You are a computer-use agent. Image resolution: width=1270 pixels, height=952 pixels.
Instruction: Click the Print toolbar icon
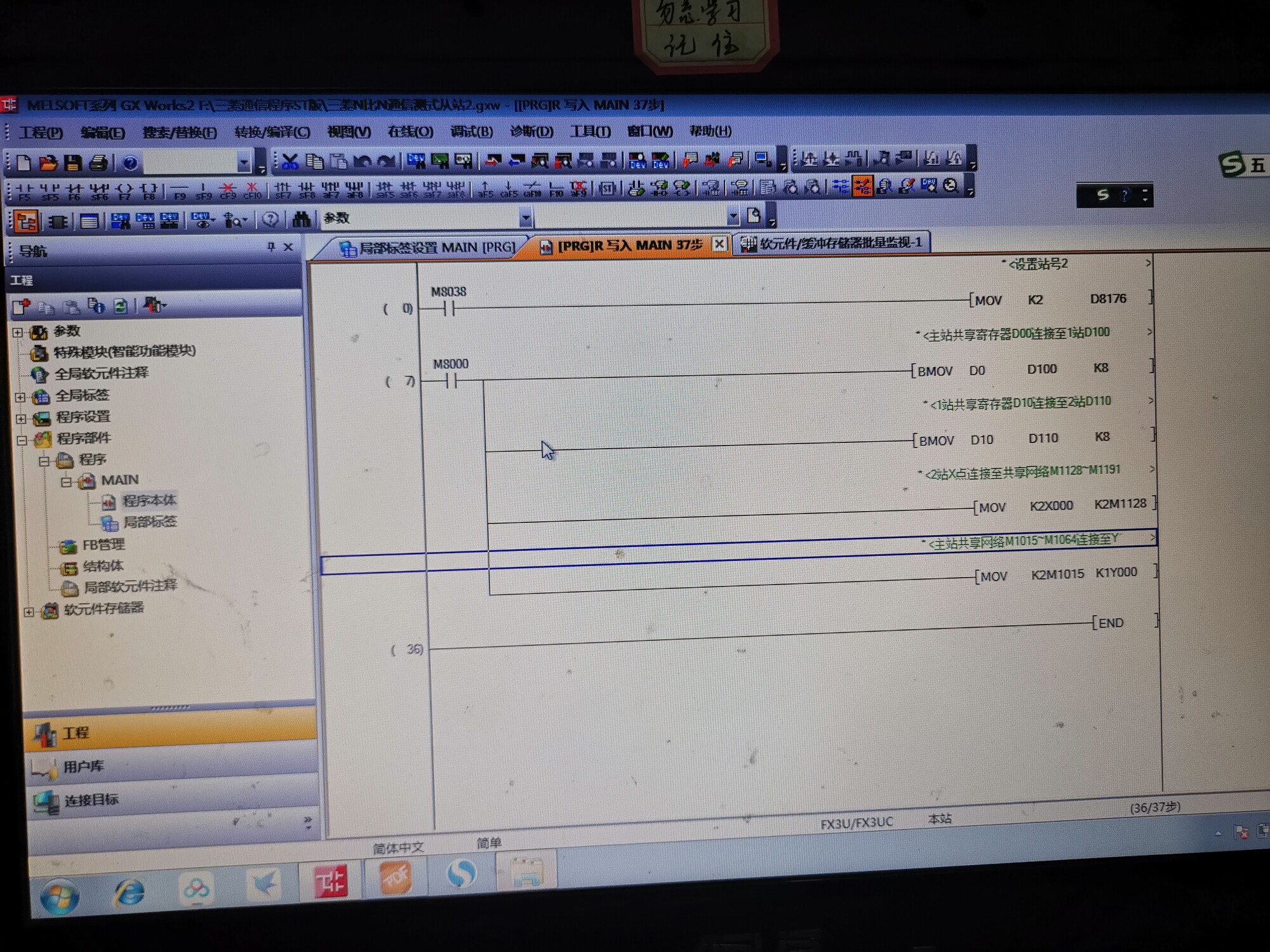(x=98, y=163)
